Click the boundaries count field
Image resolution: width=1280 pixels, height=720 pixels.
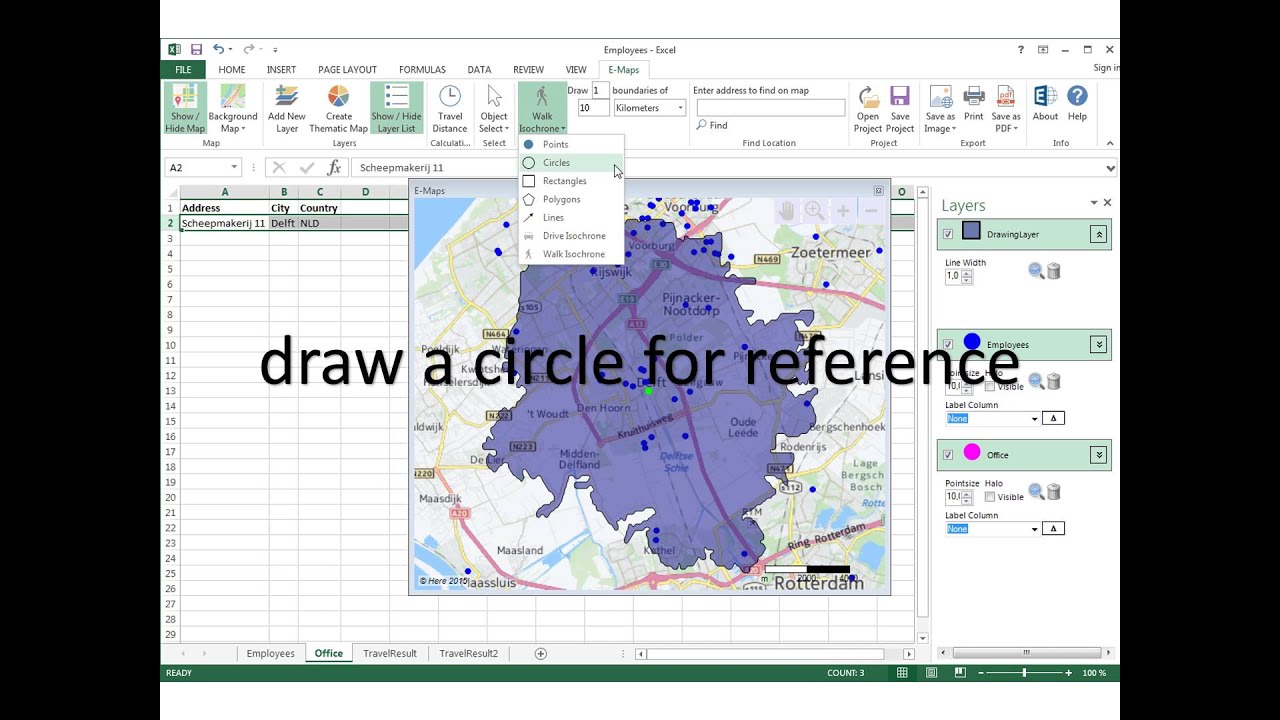pos(600,90)
